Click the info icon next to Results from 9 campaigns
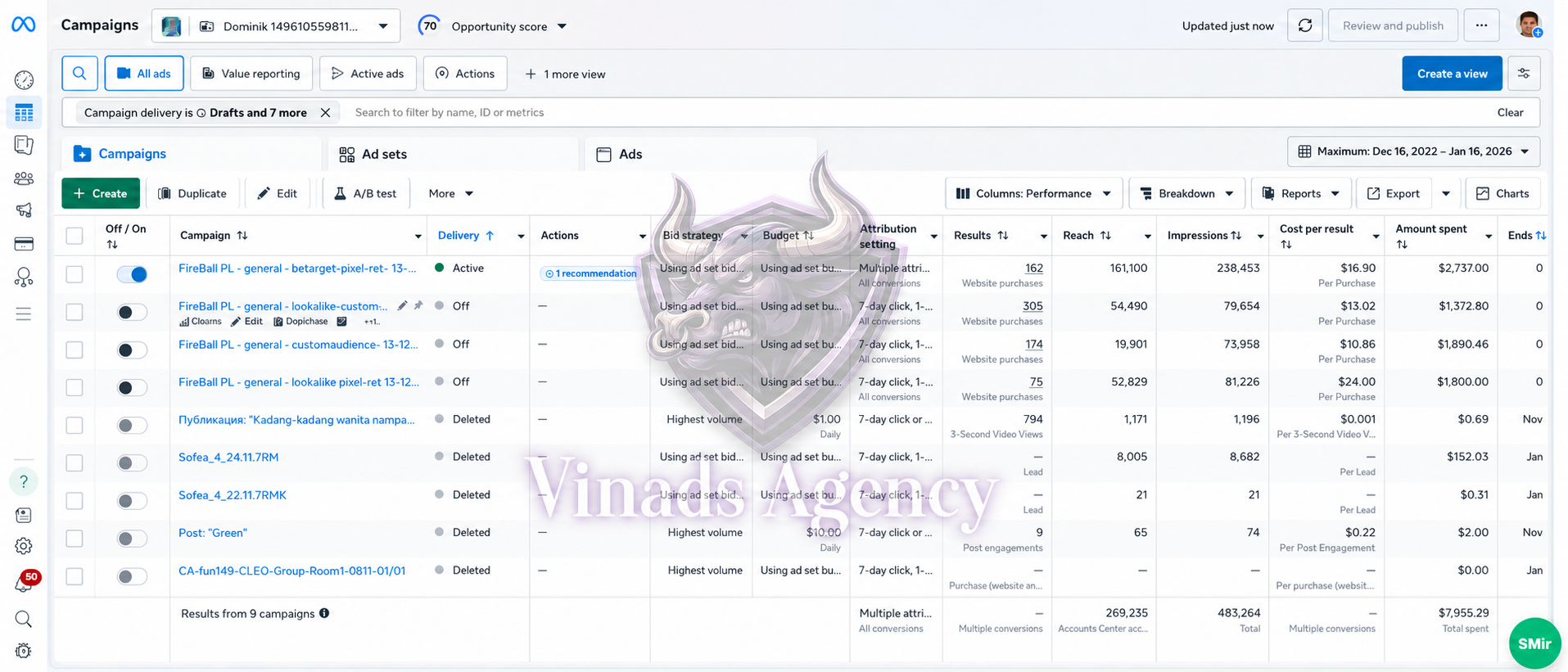This screenshot has width=1568, height=672. tap(324, 613)
